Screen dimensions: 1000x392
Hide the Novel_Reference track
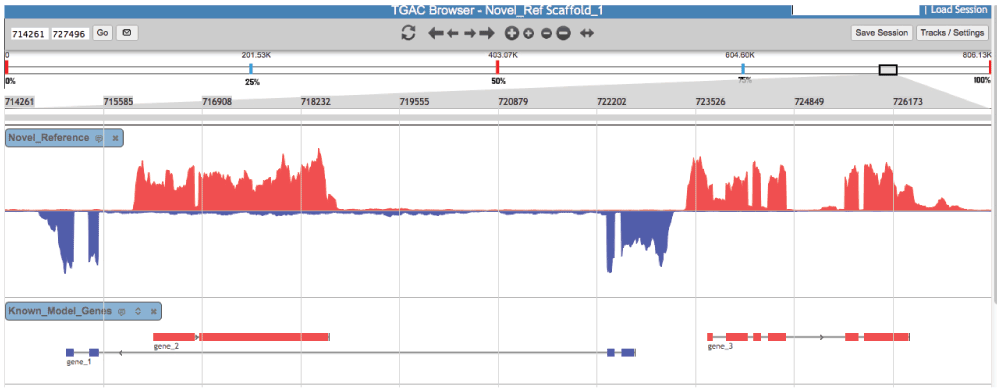coord(115,138)
